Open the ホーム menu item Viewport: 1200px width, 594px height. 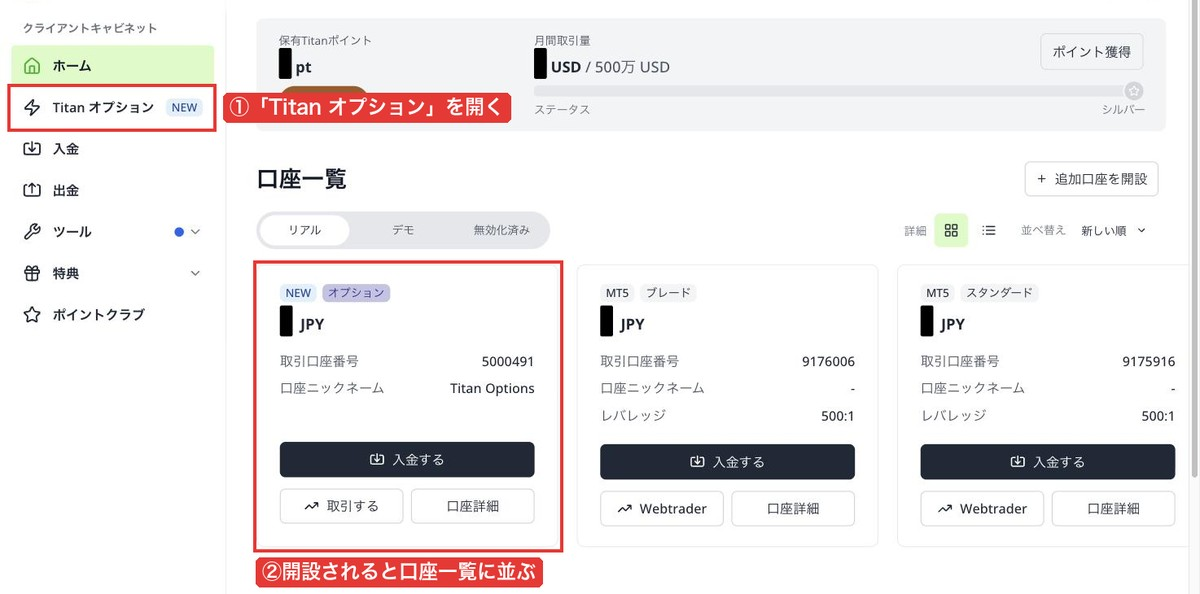112,66
